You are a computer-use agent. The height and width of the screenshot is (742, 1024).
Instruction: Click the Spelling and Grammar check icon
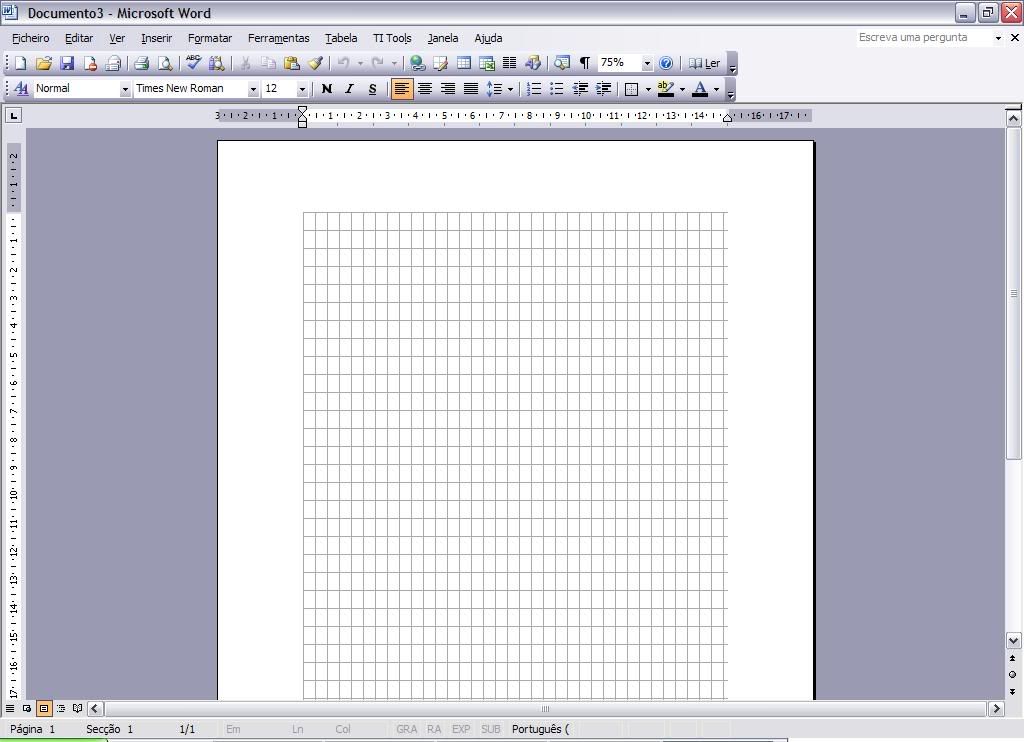[194, 63]
